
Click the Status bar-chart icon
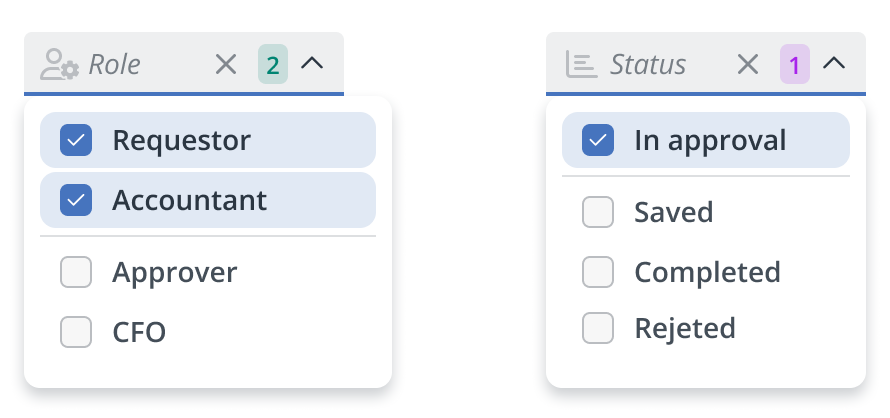pos(581,65)
